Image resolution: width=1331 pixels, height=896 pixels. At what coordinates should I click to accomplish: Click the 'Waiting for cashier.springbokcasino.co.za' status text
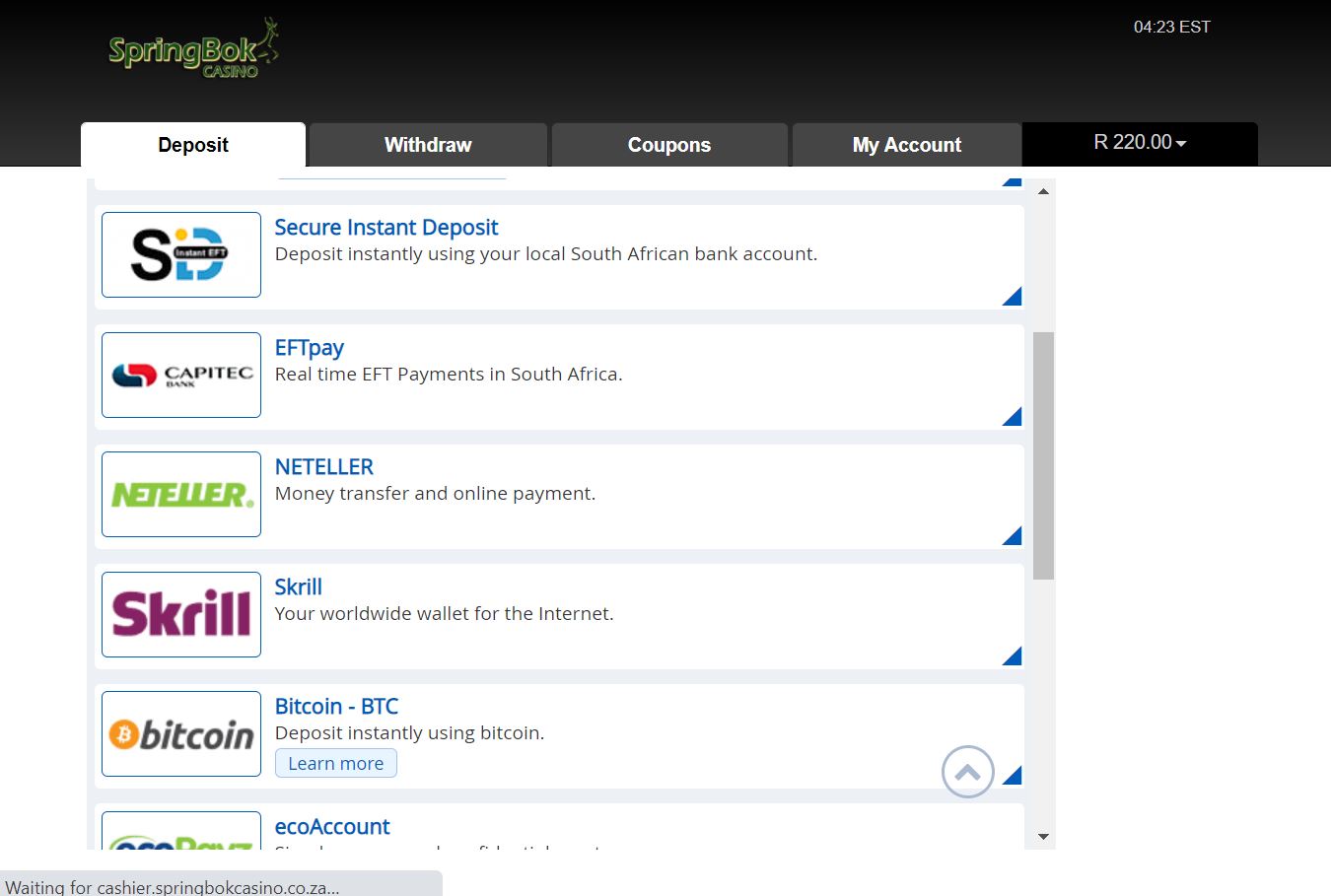173,887
